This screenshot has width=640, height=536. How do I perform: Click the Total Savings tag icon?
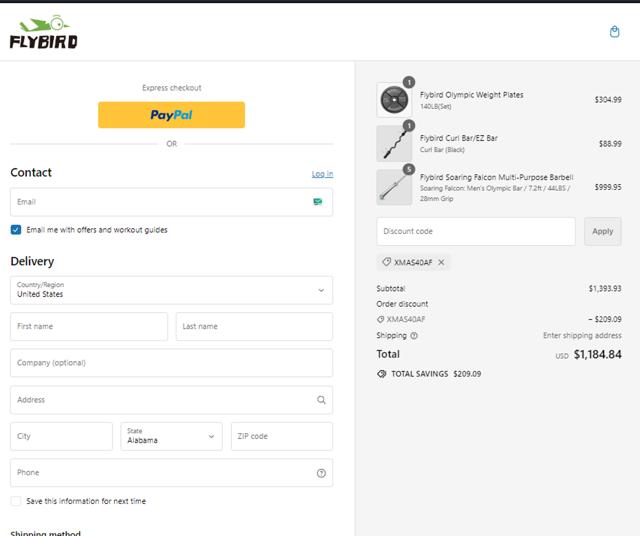(x=382, y=374)
